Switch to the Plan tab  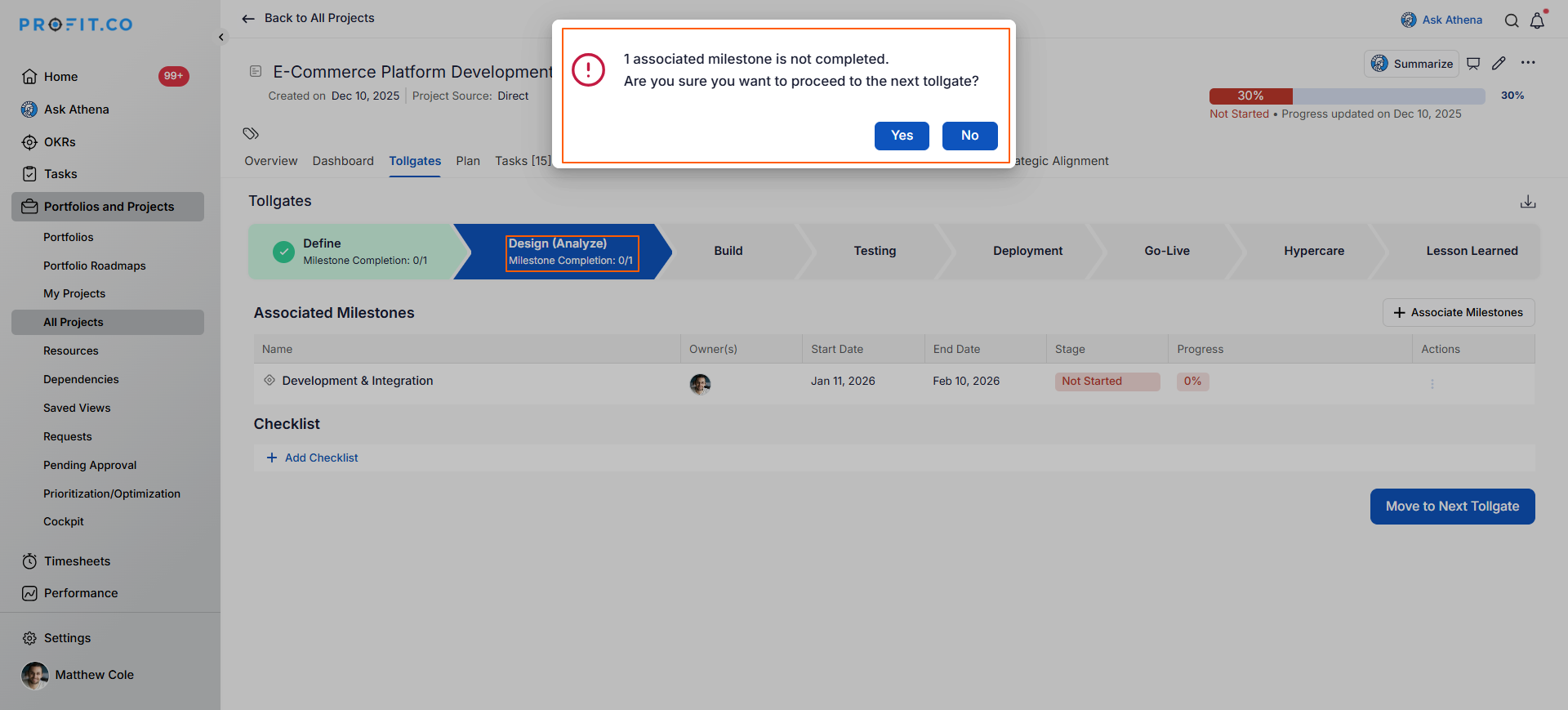tap(468, 161)
